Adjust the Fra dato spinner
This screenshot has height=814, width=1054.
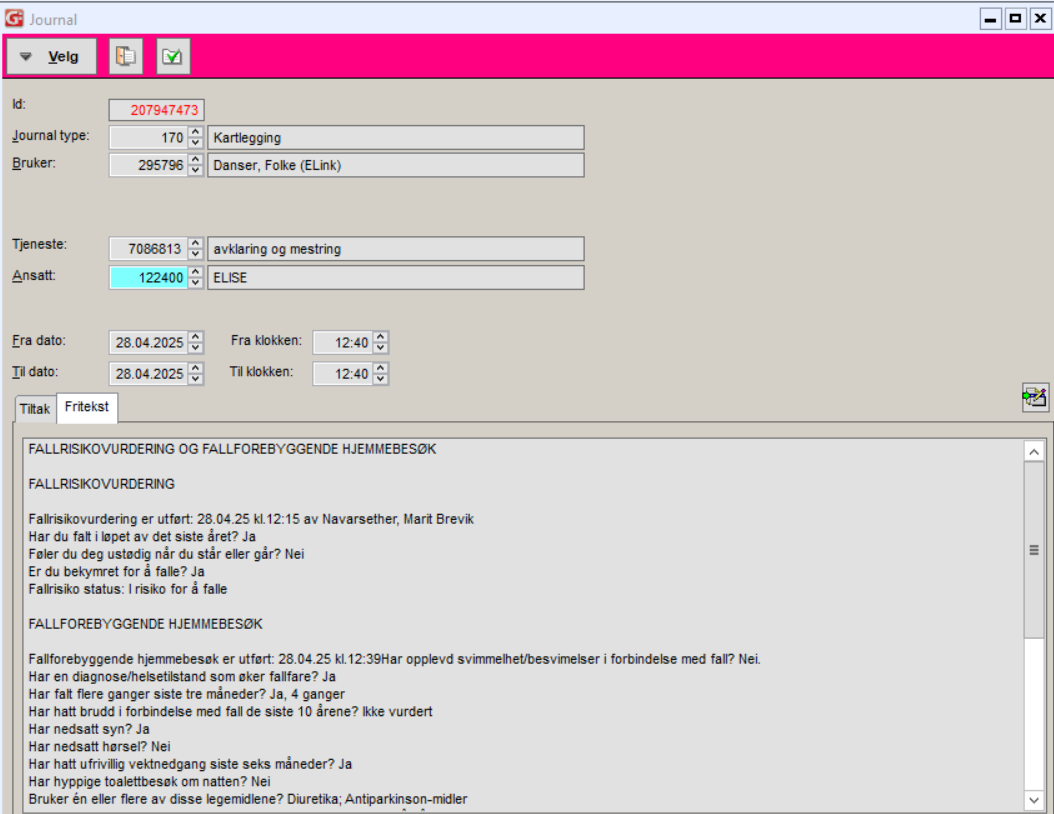pyautogui.click(x=196, y=343)
